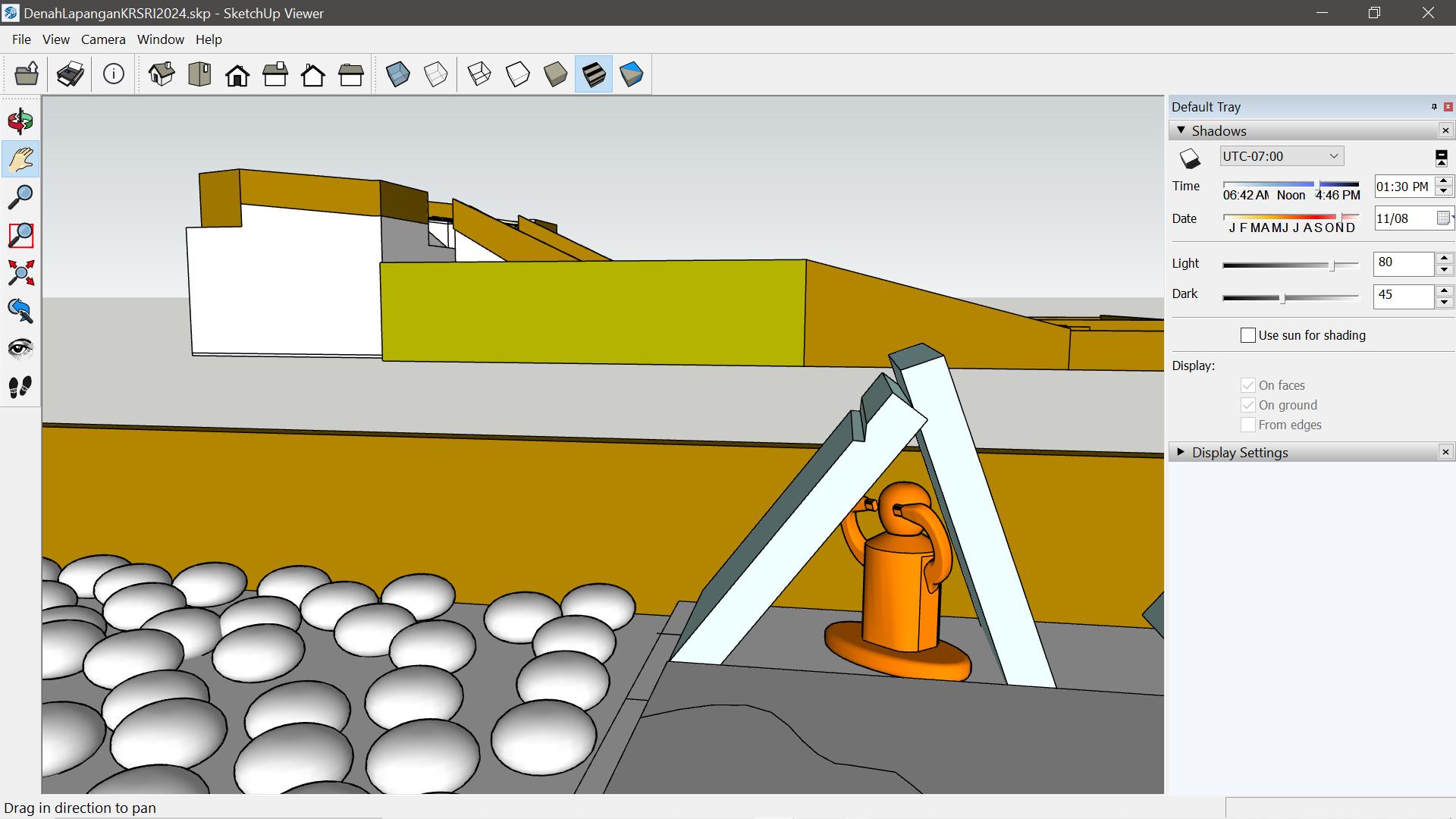
Task: Click the Zoom Extents tool
Action: click(x=20, y=273)
